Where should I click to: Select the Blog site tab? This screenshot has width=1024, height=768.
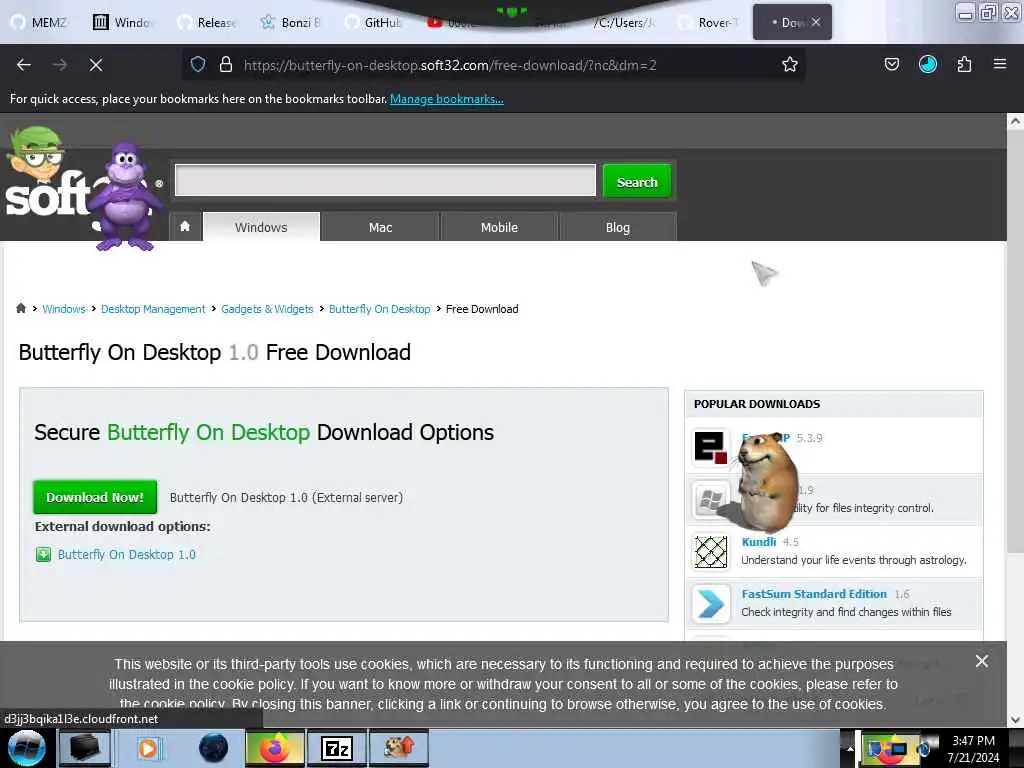(x=618, y=227)
